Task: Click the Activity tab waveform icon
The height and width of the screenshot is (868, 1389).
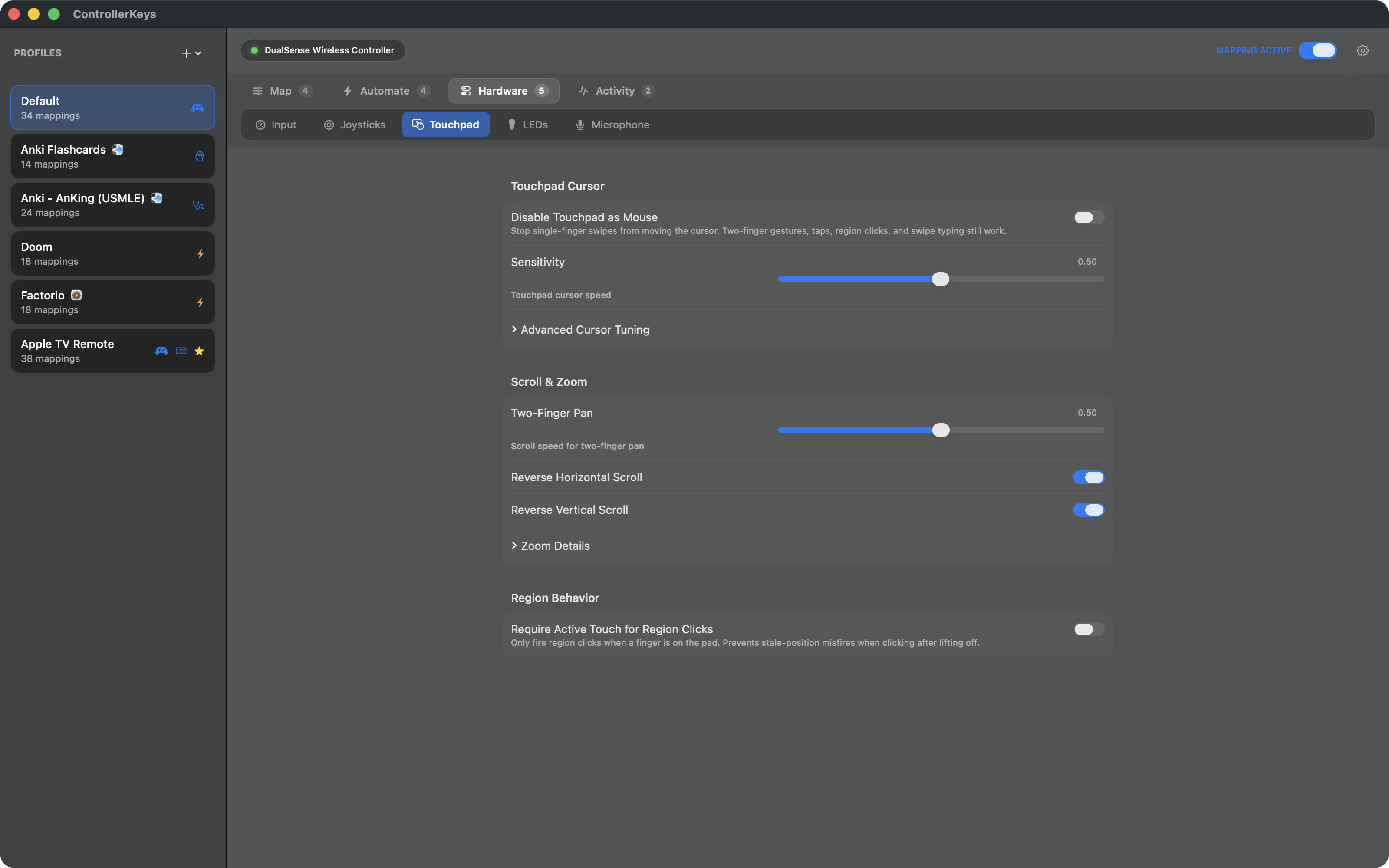Action: [583, 91]
